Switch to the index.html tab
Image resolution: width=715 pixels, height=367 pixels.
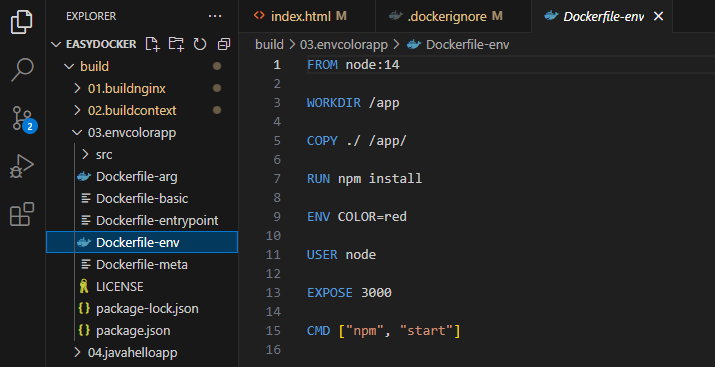coord(307,16)
